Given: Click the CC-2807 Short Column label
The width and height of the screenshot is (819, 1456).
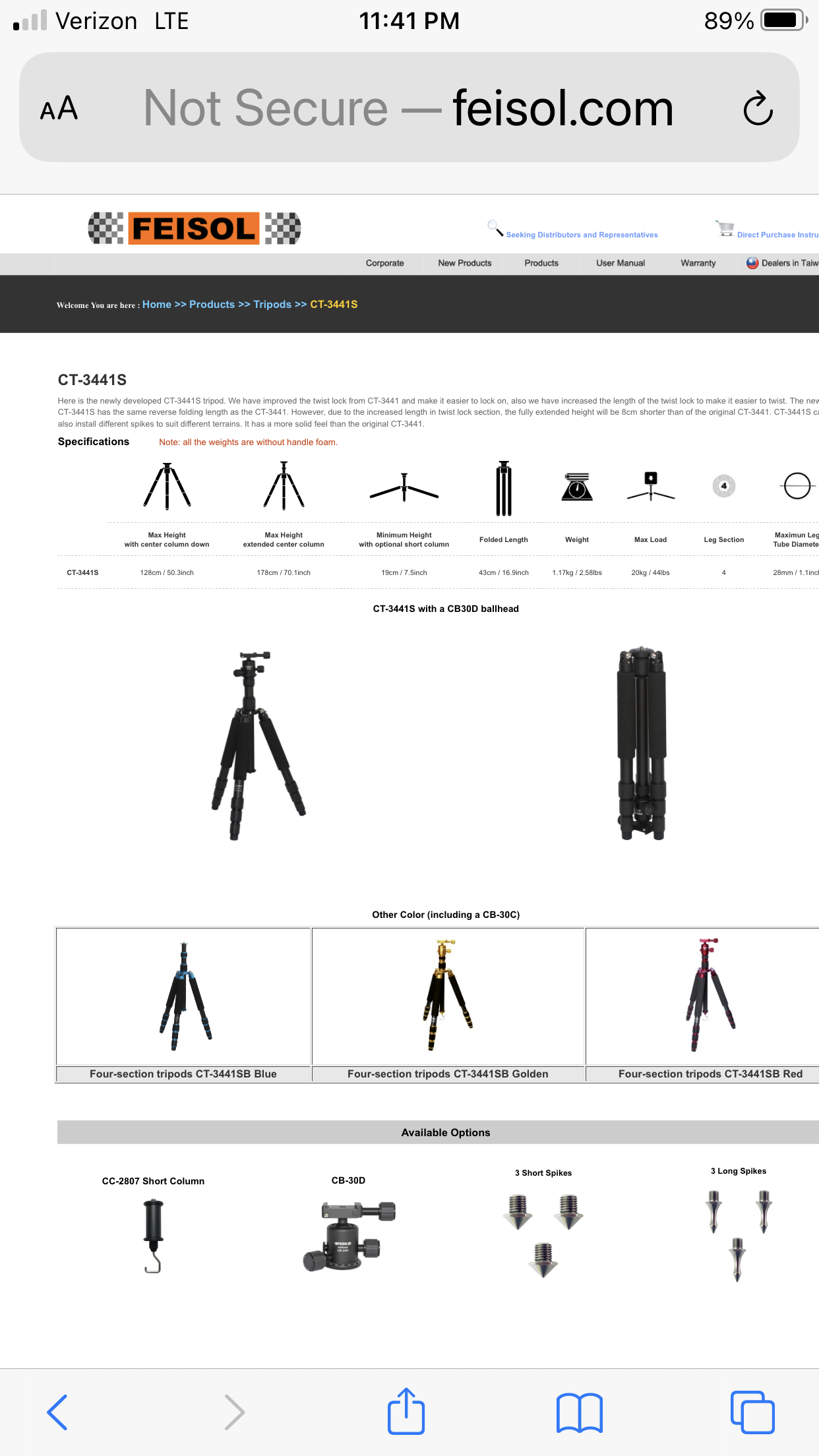Looking at the screenshot, I should (153, 1181).
